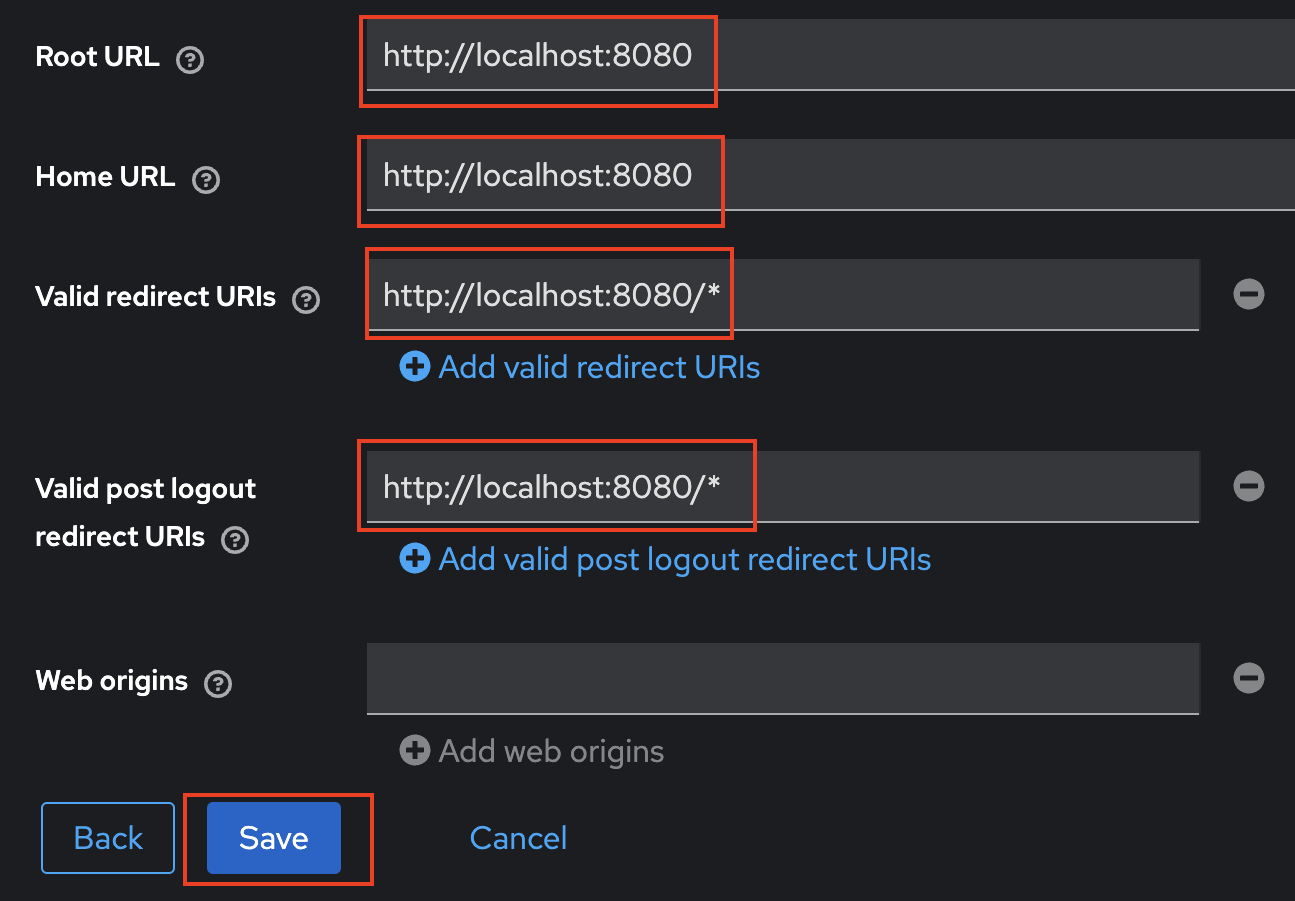This screenshot has width=1295, height=901.
Task: Click the help icon beside Valid redirect URIs
Action: click(307, 300)
